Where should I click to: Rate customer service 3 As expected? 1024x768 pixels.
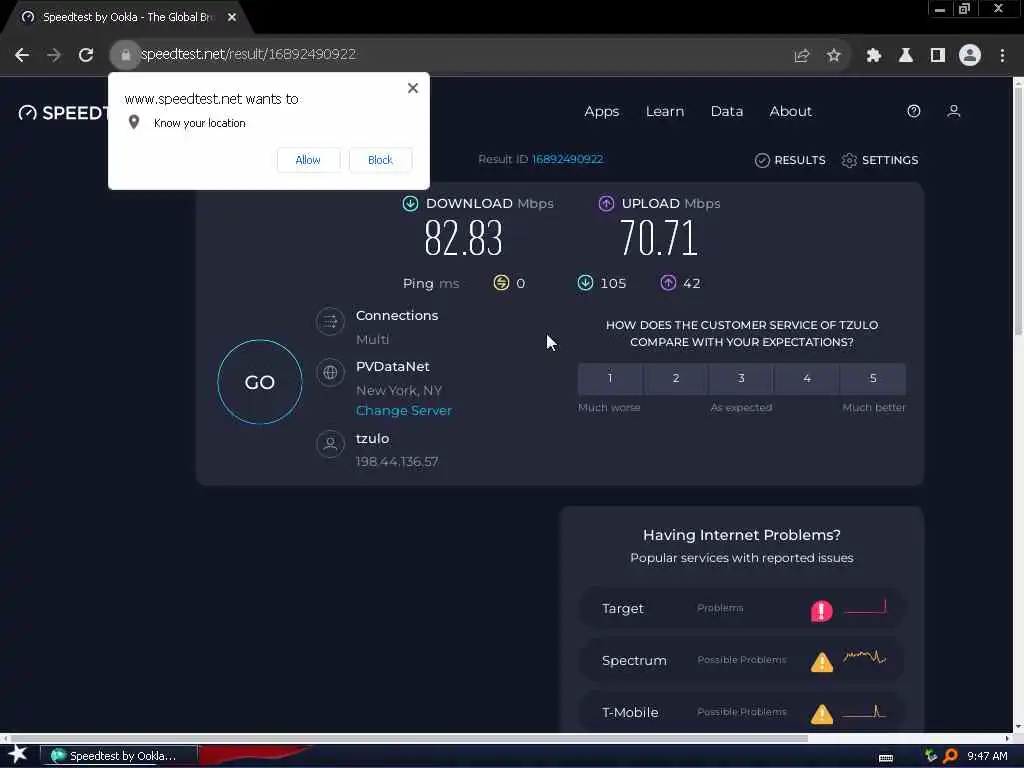point(741,379)
